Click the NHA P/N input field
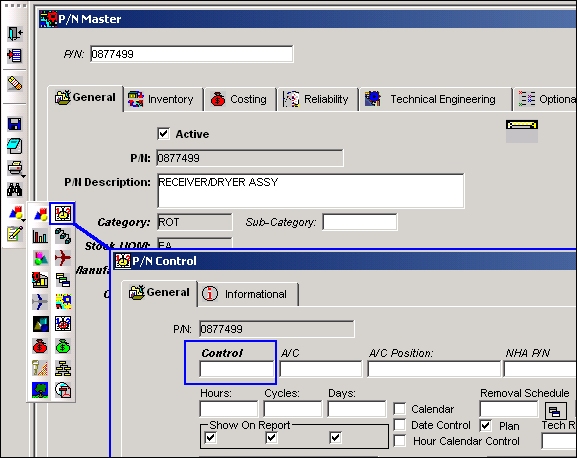The image size is (577, 458). point(540,369)
